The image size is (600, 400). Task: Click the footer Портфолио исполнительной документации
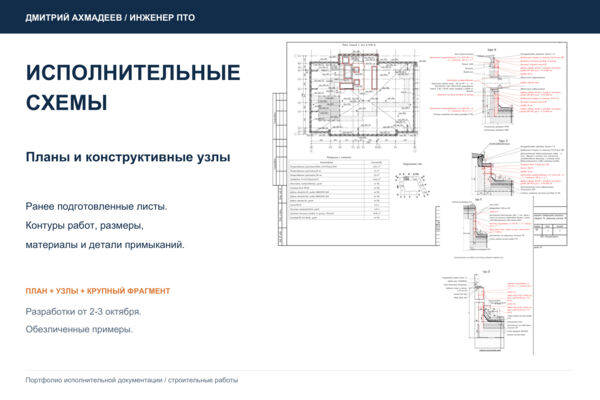pyautogui.click(x=94, y=380)
